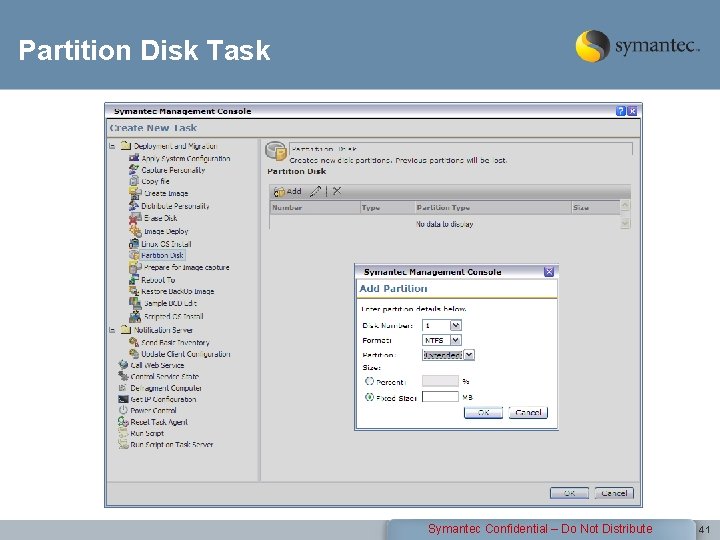Open the Disk Number dropdown
Image resolution: width=720 pixels, height=540 pixels.
point(455,325)
